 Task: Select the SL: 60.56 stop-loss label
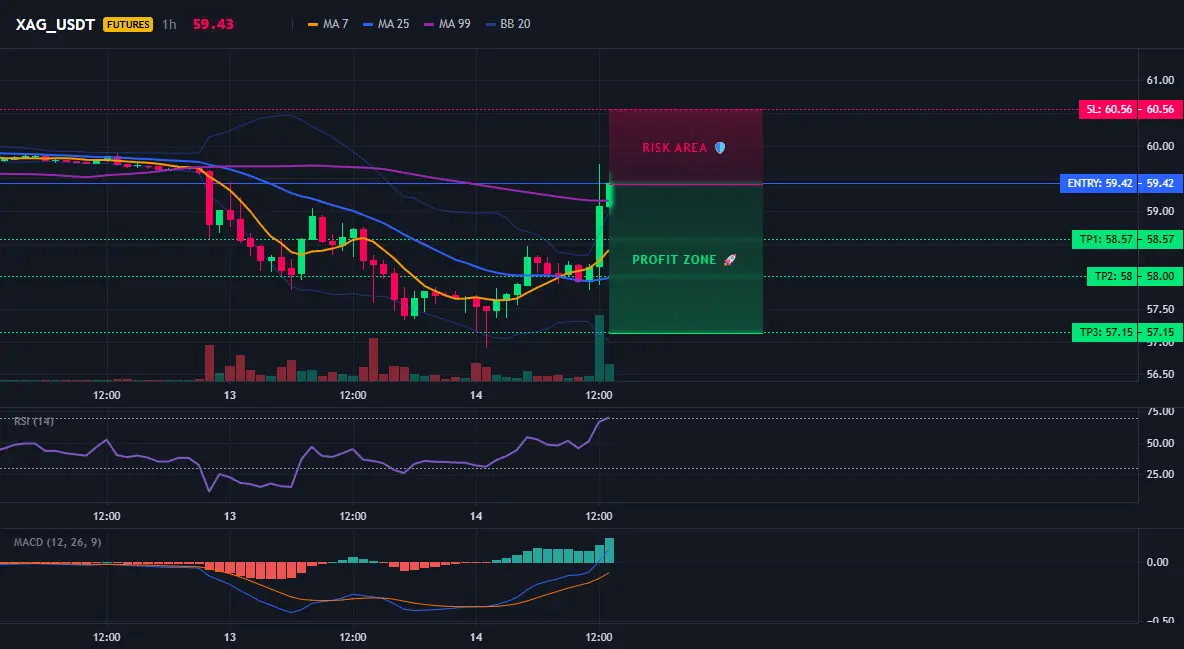(x=1108, y=110)
